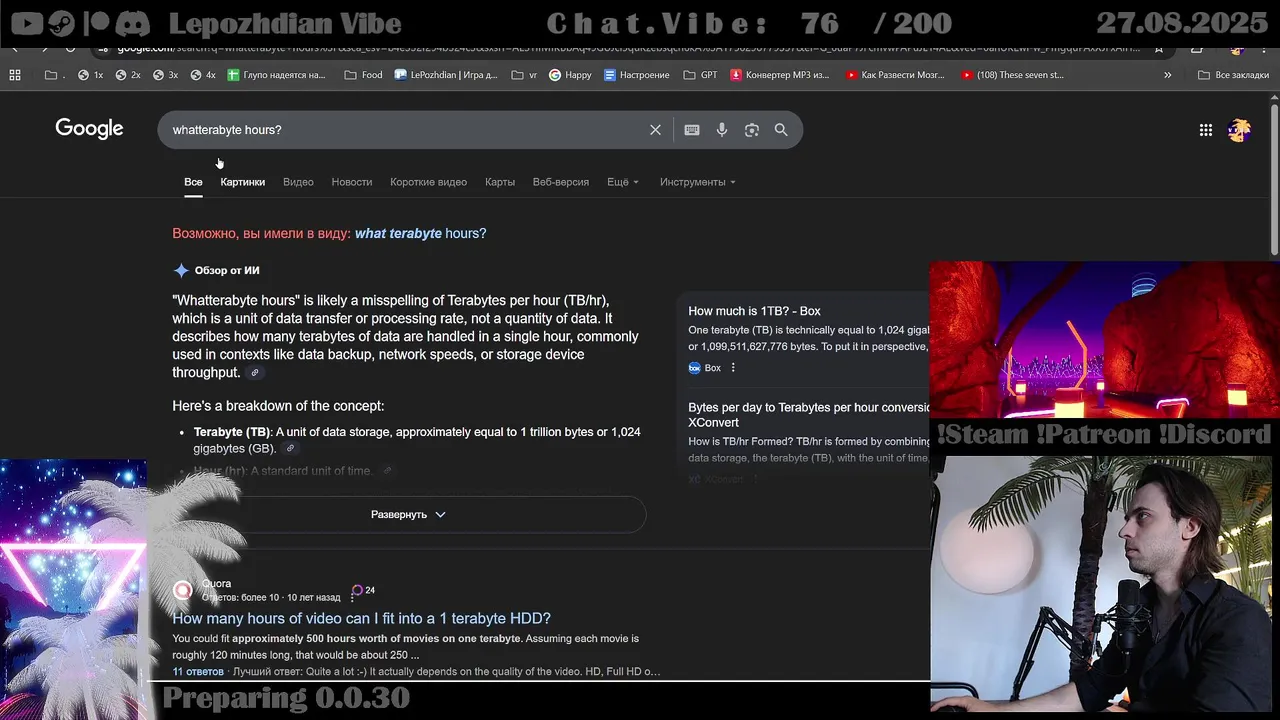Expand the AI overview with 'Развернуть'
1280x720 pixels.
coord(408,514)
